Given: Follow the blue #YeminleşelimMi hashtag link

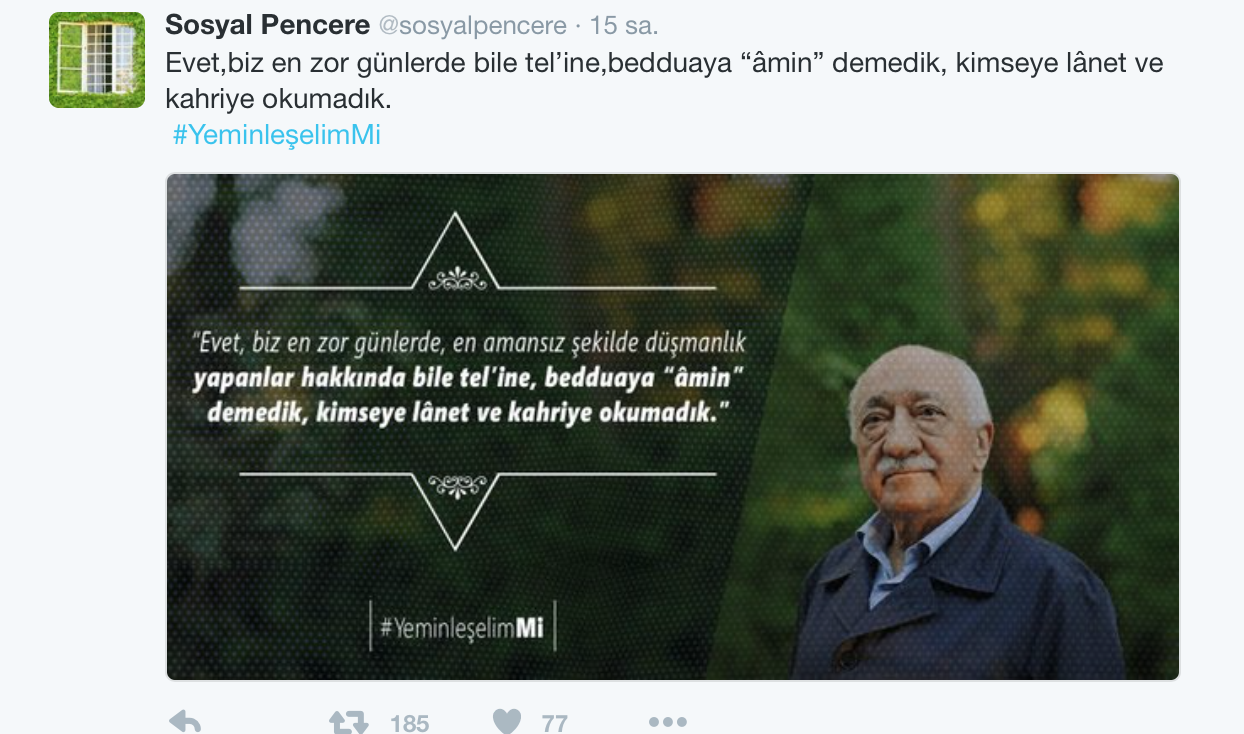Looking at the screenshot, I should [277, 135].
